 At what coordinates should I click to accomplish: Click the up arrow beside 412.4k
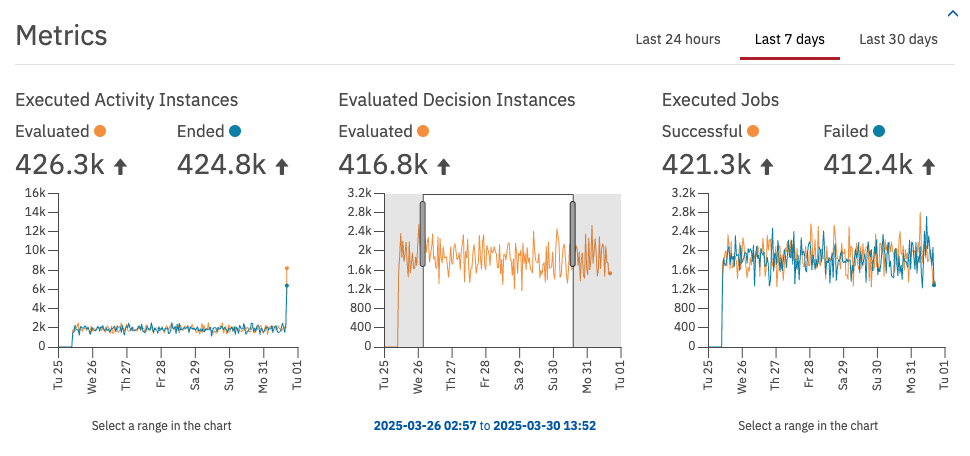[x=928, y=167]
